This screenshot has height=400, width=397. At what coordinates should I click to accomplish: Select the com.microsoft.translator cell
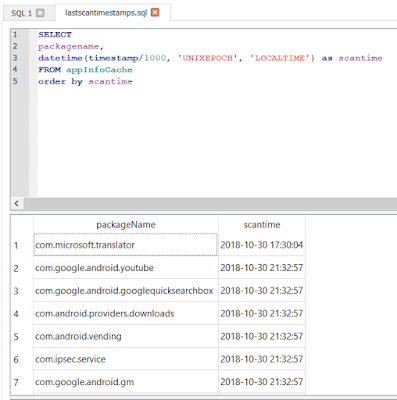[x=126, y=245]
